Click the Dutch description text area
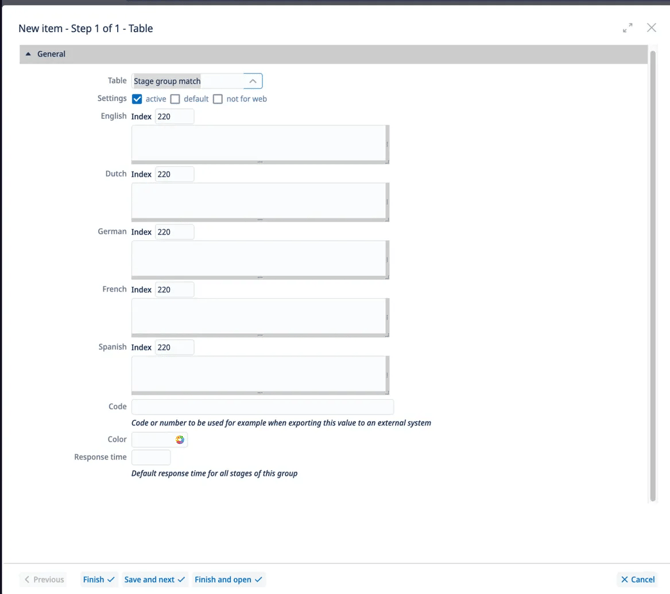Image resolution: width=670 pixels, height=594 pixels. pyautogui.click(x=259, y=201)
